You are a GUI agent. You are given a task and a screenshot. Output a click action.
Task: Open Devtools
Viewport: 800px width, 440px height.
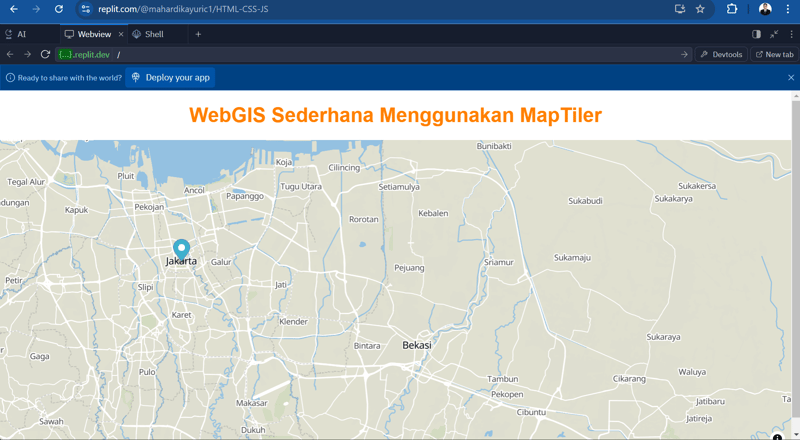[721, 55]
